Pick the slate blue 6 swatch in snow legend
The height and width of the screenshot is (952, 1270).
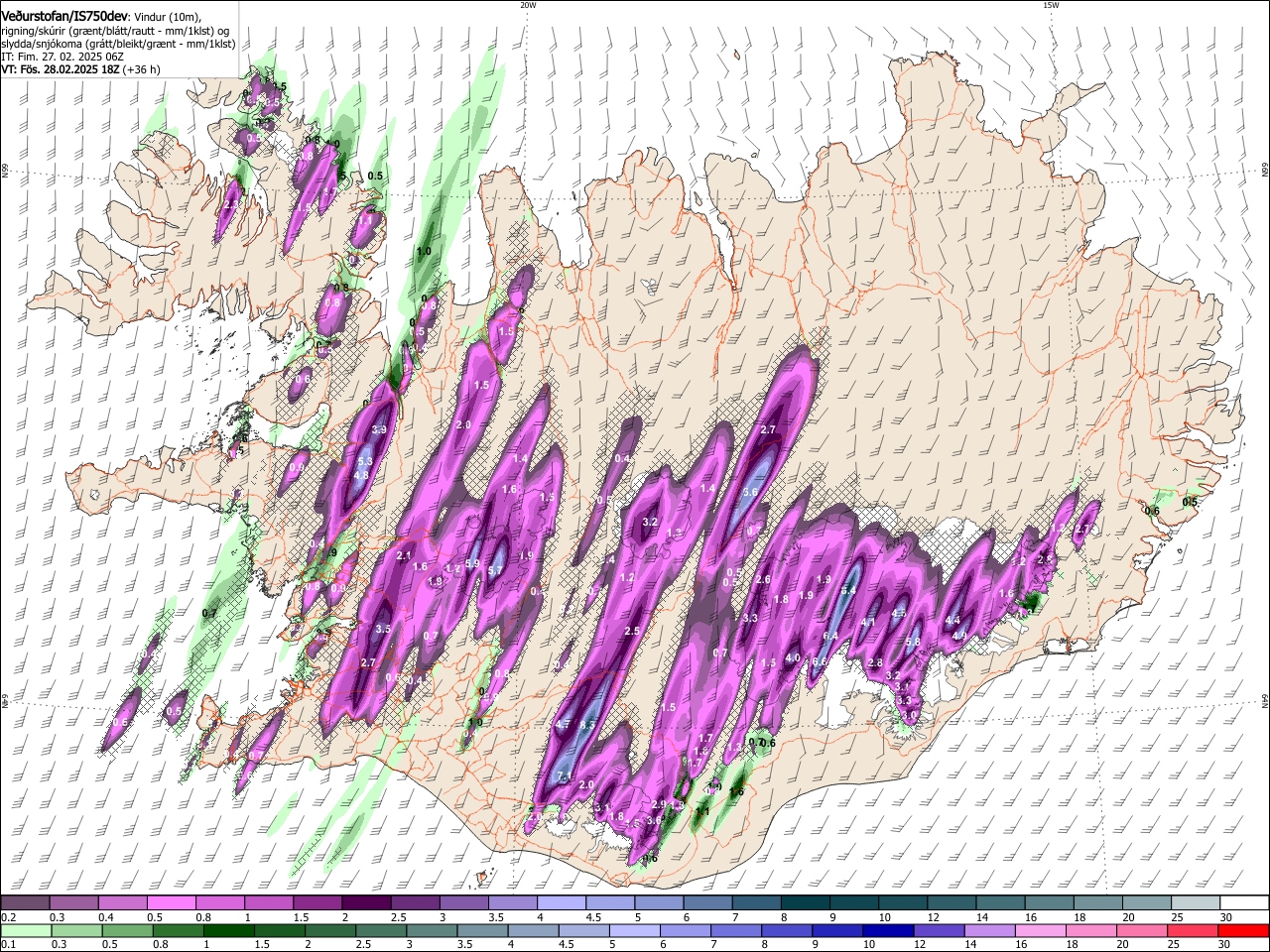(707, 902)
